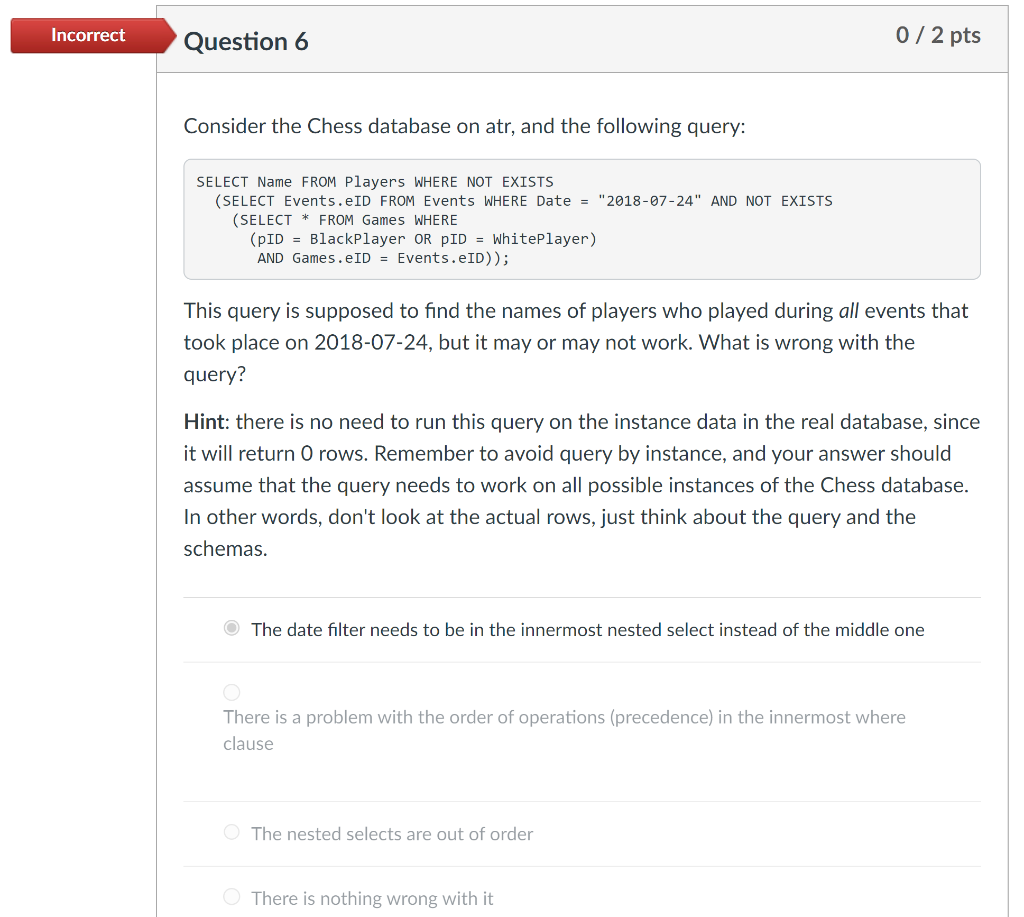Click the 'pID = BlackPlayer OR pID = WhitePlayer' line
1024x917 pixels.
click(x=423, y=239)
